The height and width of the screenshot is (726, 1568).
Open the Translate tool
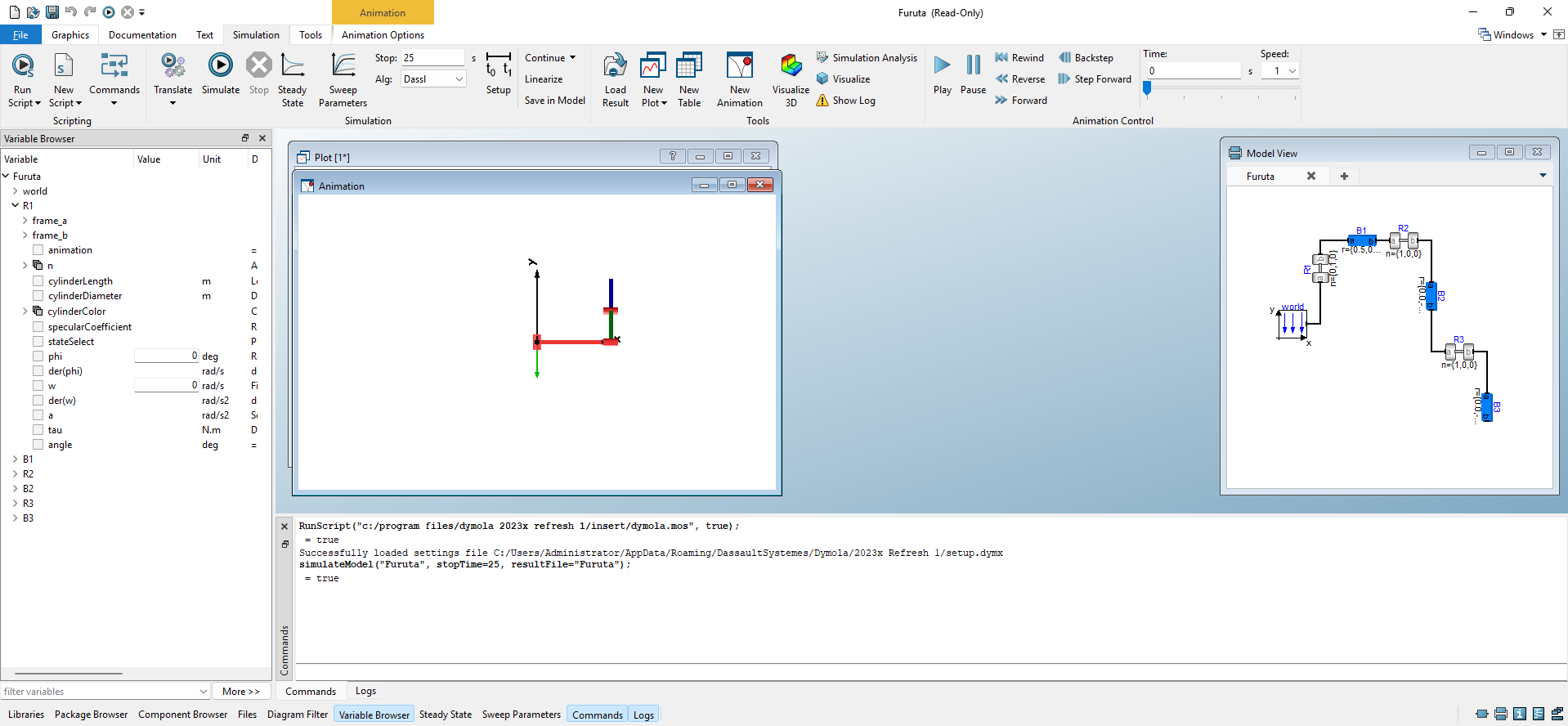pos(172,65)
